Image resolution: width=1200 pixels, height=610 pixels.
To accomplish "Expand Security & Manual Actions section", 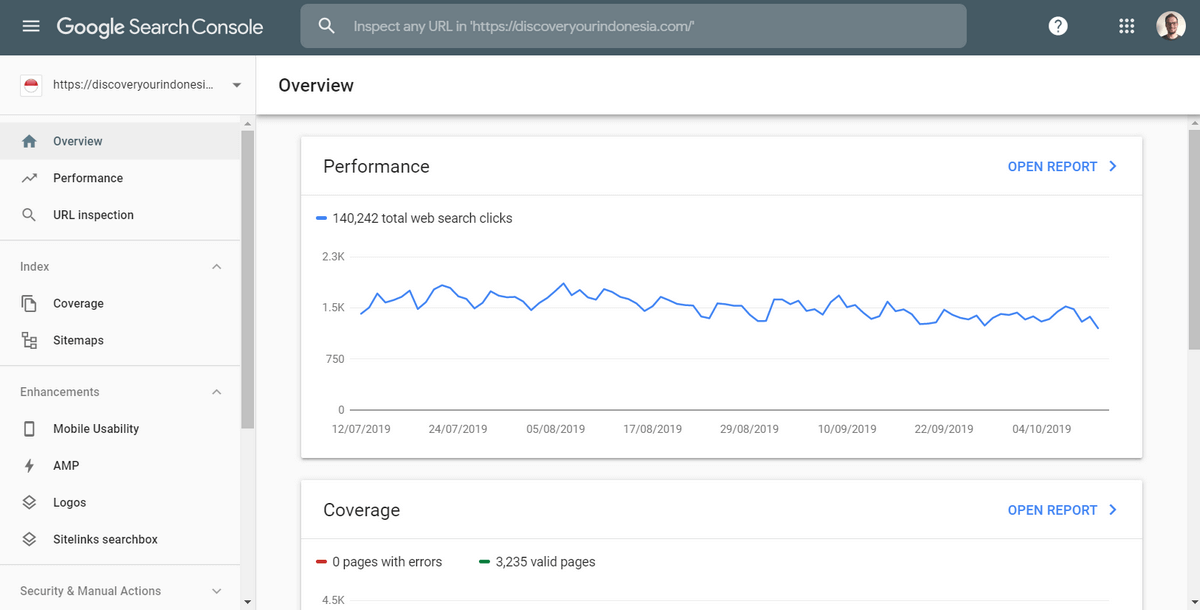I will [217, 591].
